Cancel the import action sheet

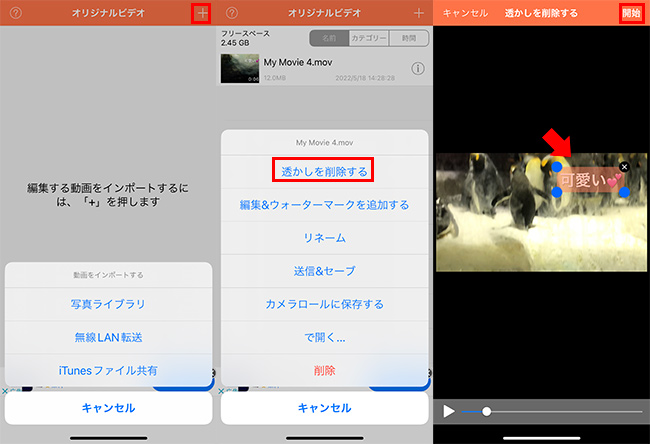tap(108, 408)
